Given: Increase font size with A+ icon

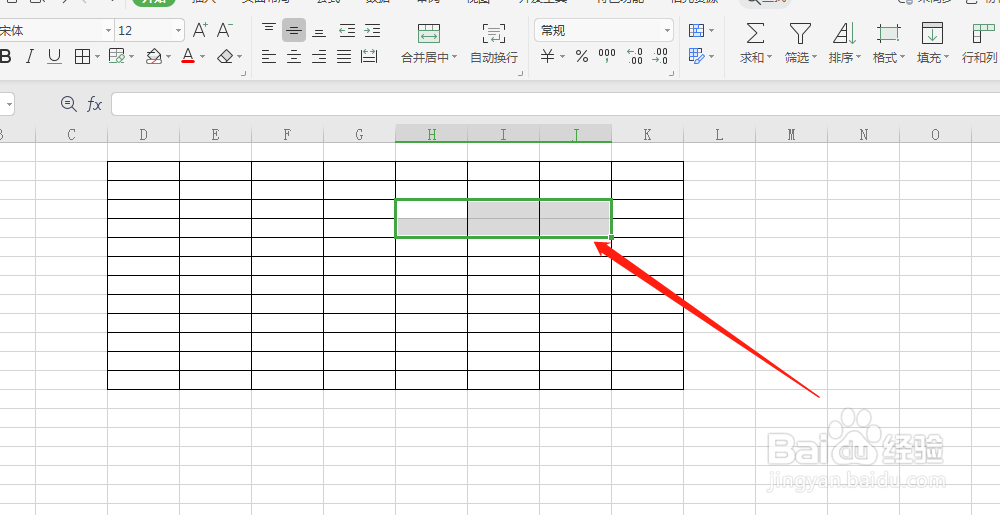Looking at the screenshot, I should (x=200, y=30).
